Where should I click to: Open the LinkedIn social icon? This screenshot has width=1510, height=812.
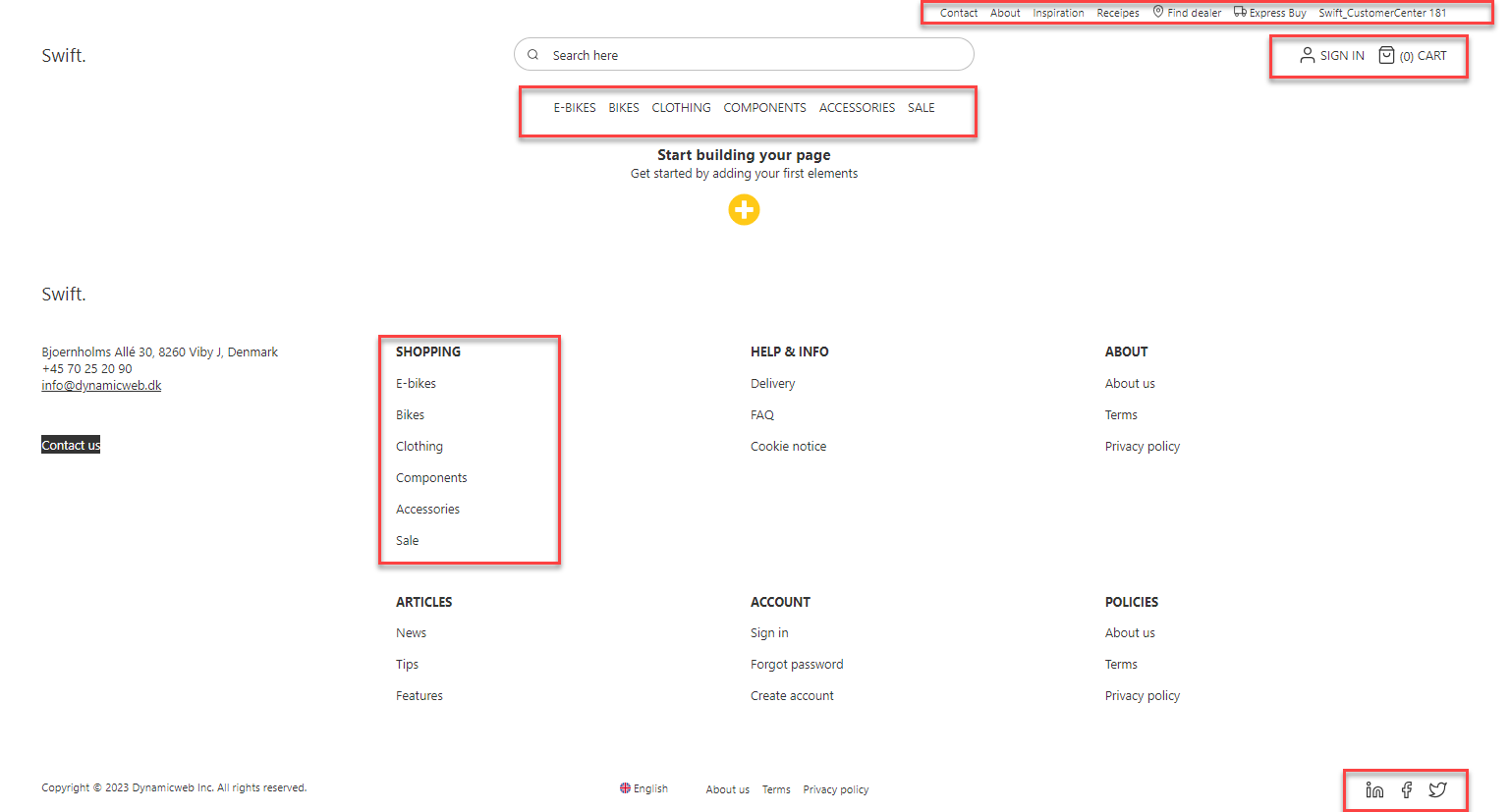pyautogui.click(x=1373, y=789)
